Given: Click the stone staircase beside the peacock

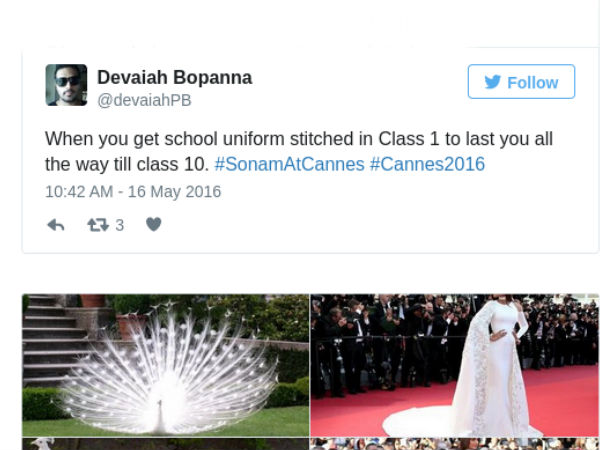Looking at the screenshot, I should pos(54,341).
